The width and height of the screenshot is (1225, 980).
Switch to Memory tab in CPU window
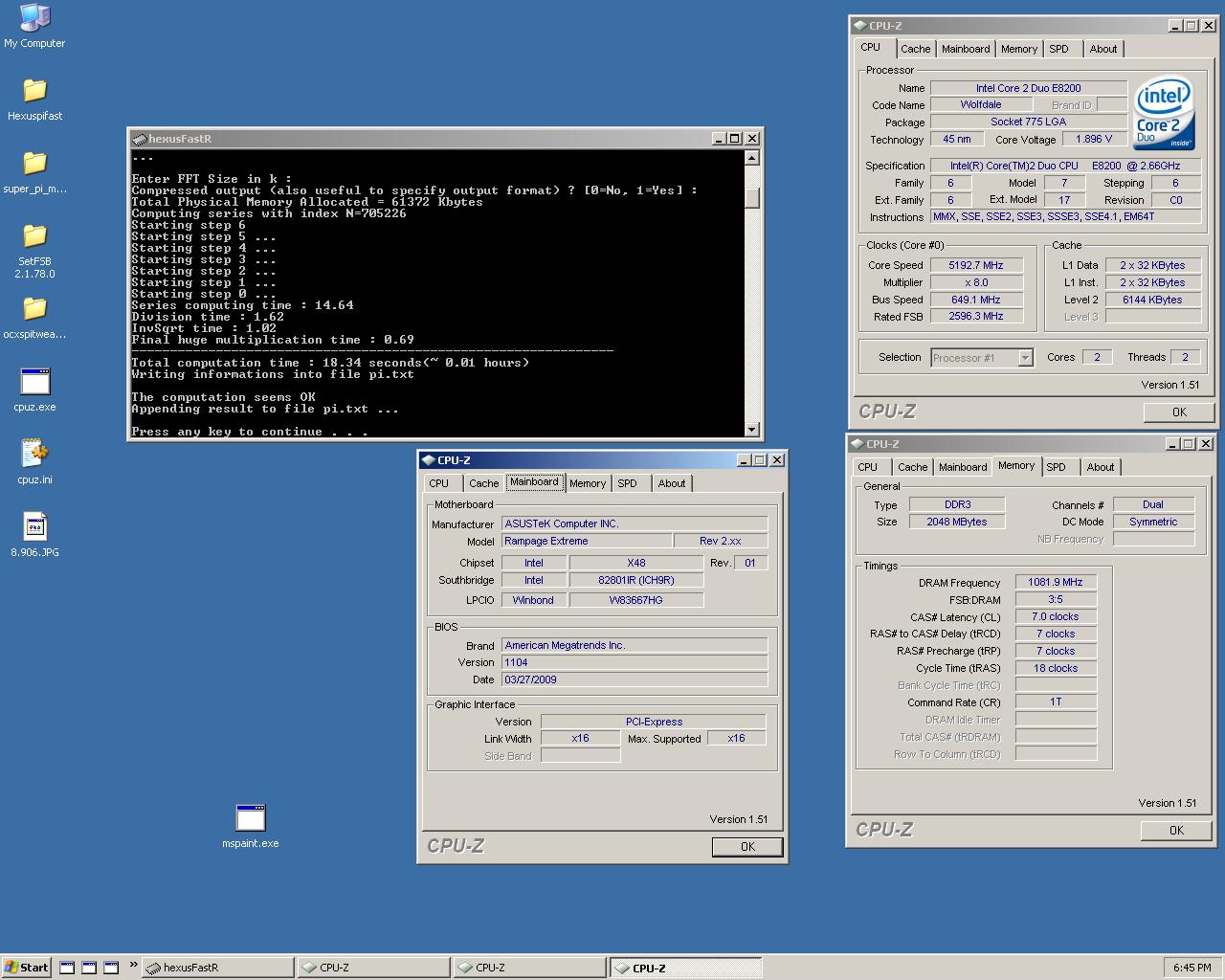coord(1018,49)
